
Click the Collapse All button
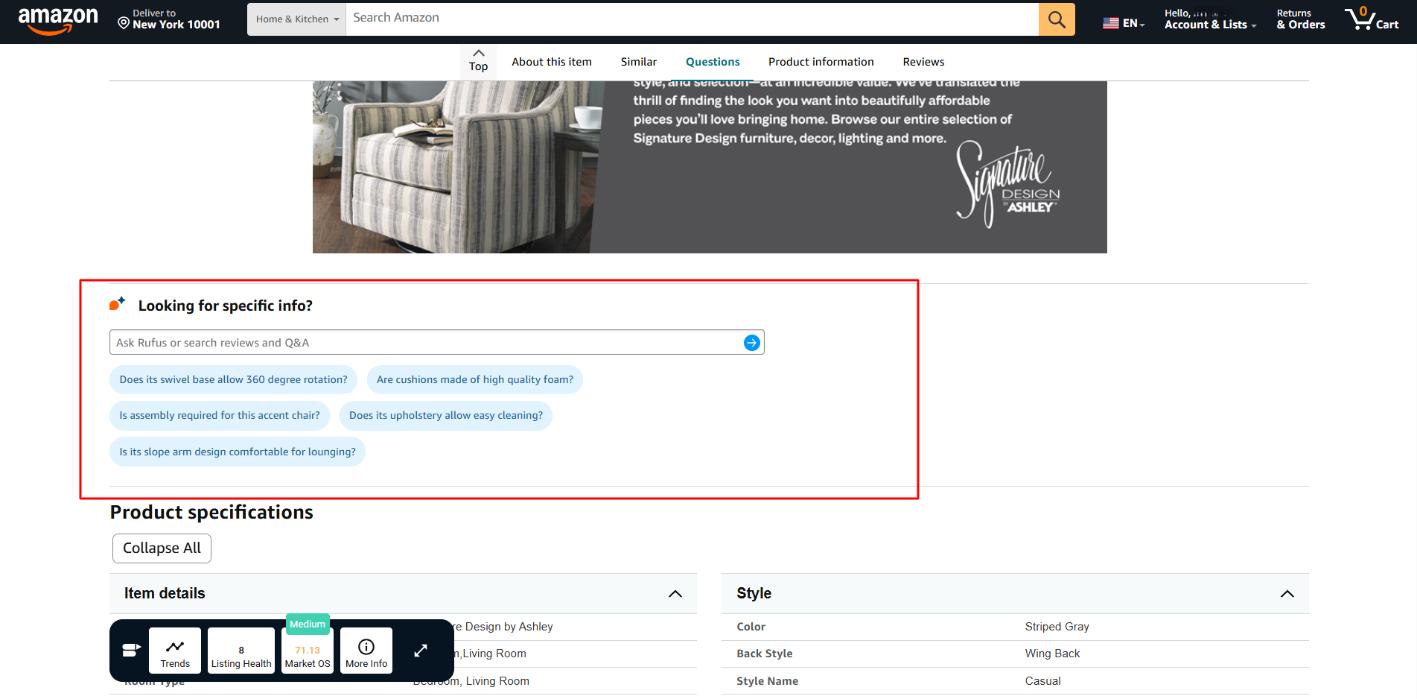pyautogui.click(x=161, y=547)
